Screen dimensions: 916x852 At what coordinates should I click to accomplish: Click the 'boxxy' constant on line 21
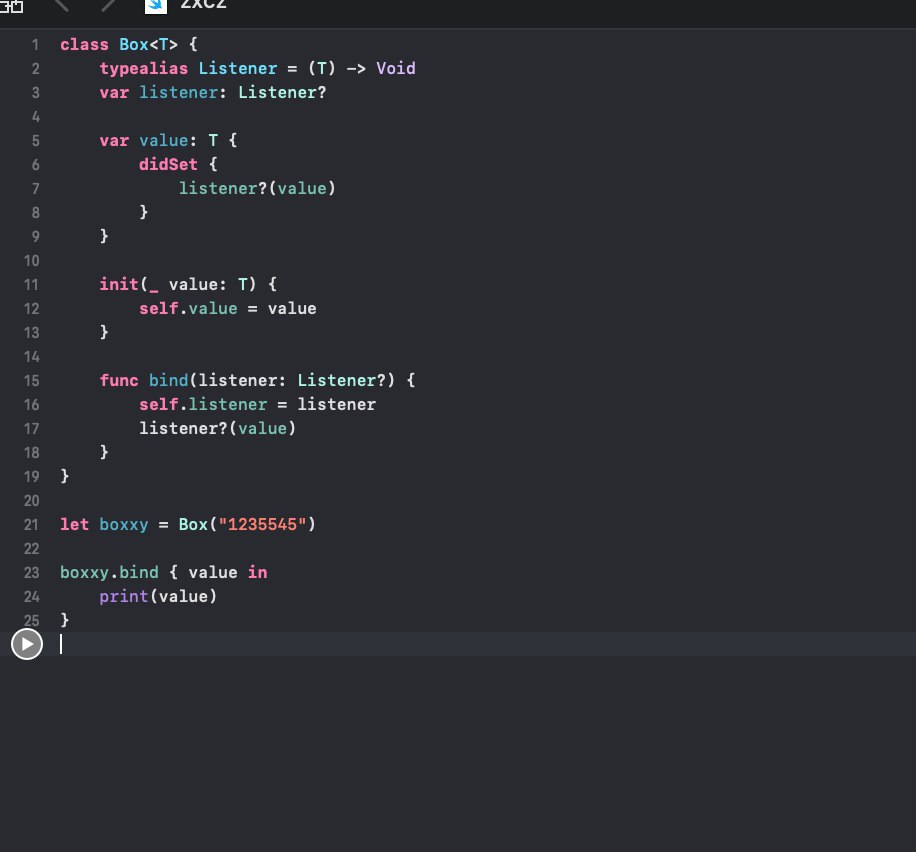pyautogui.click(x=124, y=525)
